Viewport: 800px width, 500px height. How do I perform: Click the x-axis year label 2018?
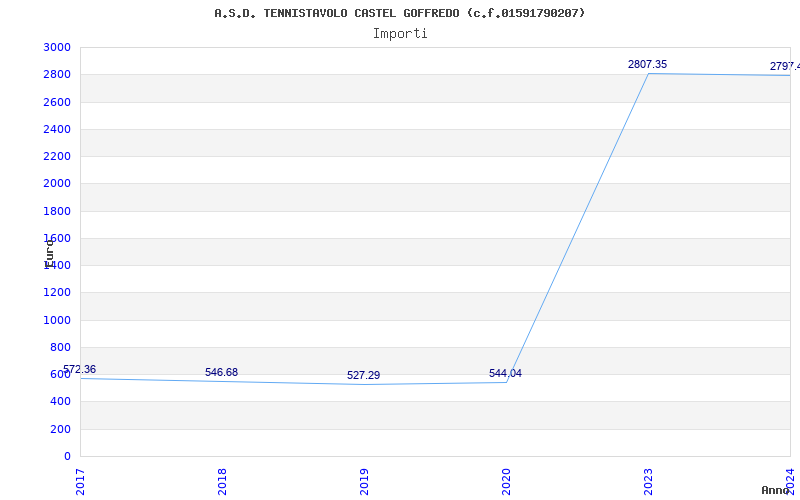pyautogui.click(x=222, y=482)
